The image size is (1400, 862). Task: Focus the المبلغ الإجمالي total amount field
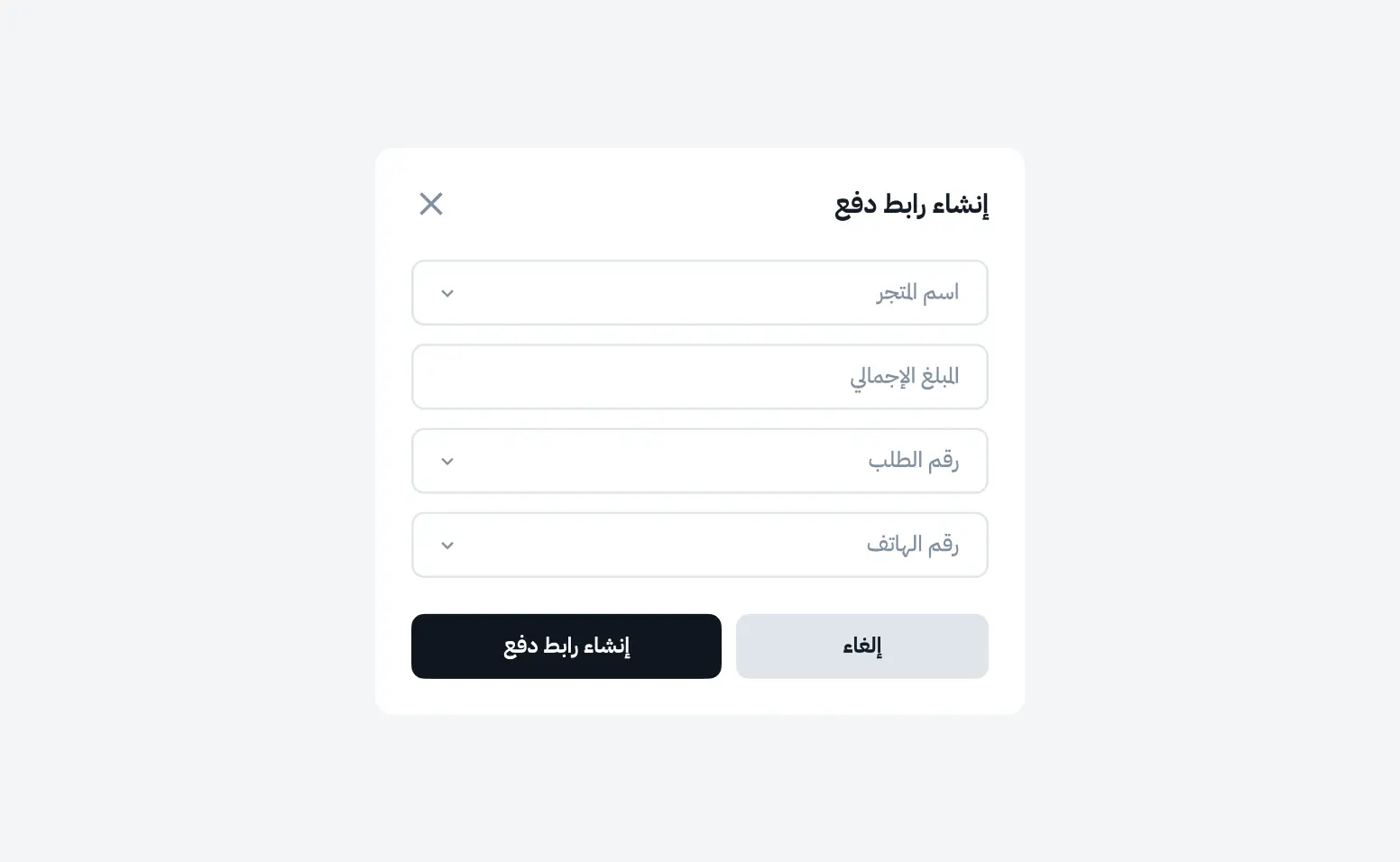click(699, 377)
